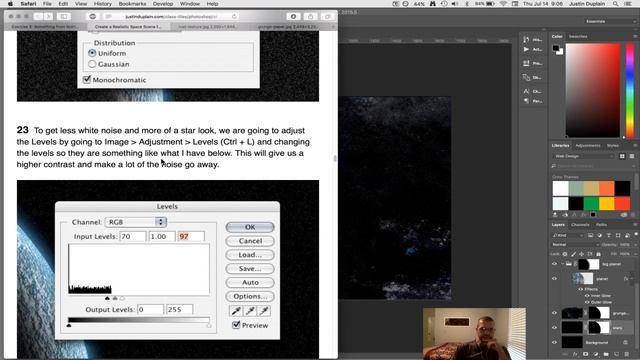Screen dimensions: 640x360
Task: Add a layer style with the fx icon
Action: (x=575, y=354)
